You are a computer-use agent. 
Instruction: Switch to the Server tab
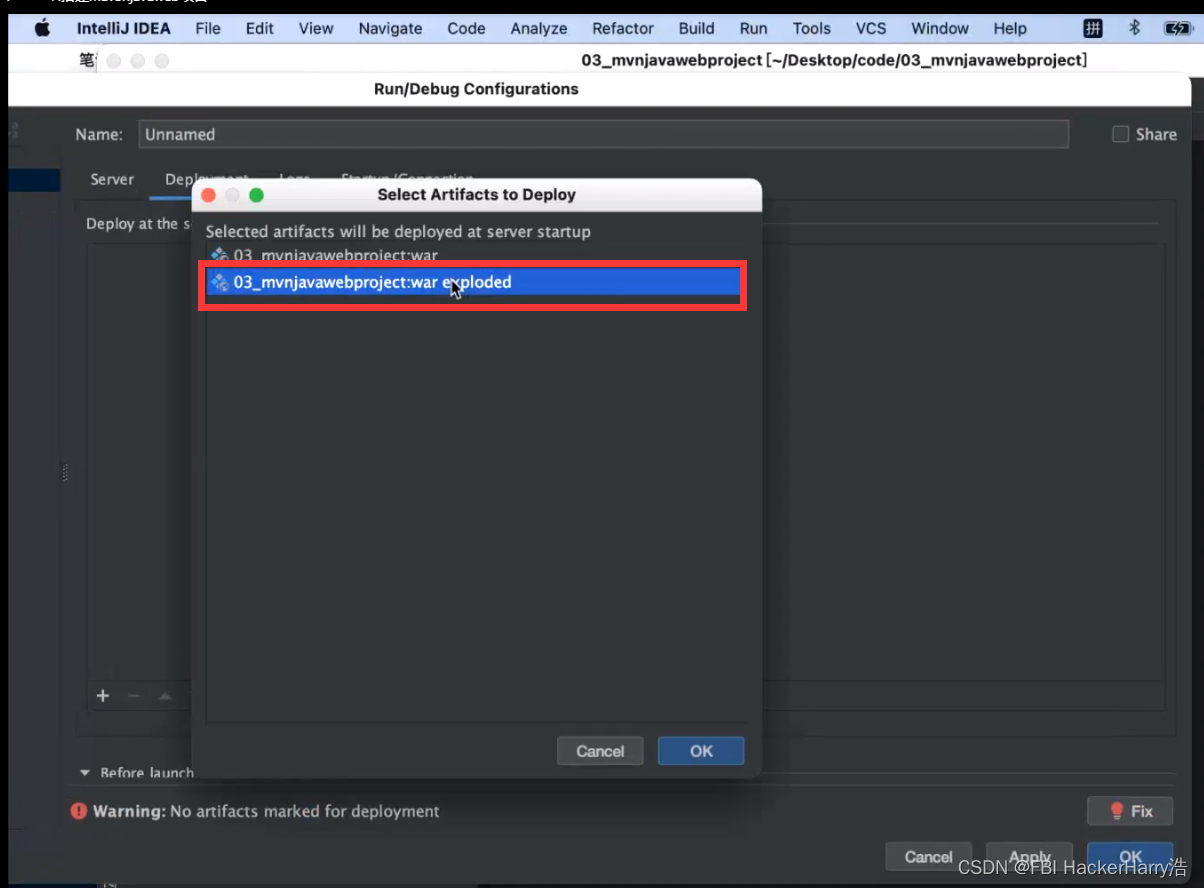pos(112,179)
